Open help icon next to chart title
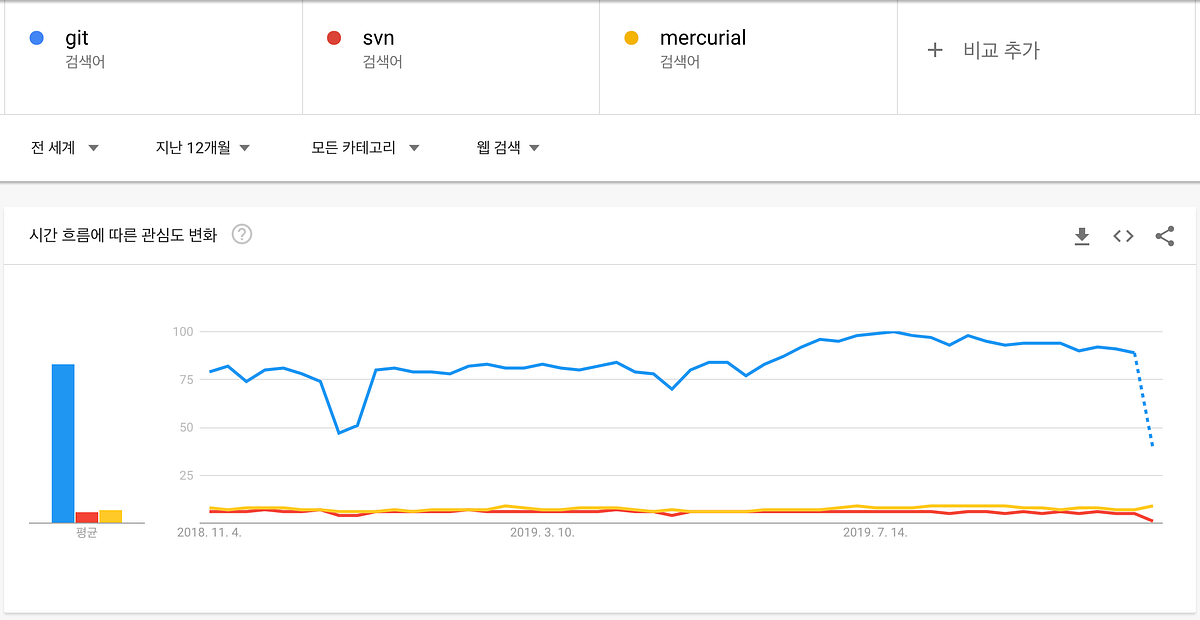1200x620 pixels. (242, 235)
